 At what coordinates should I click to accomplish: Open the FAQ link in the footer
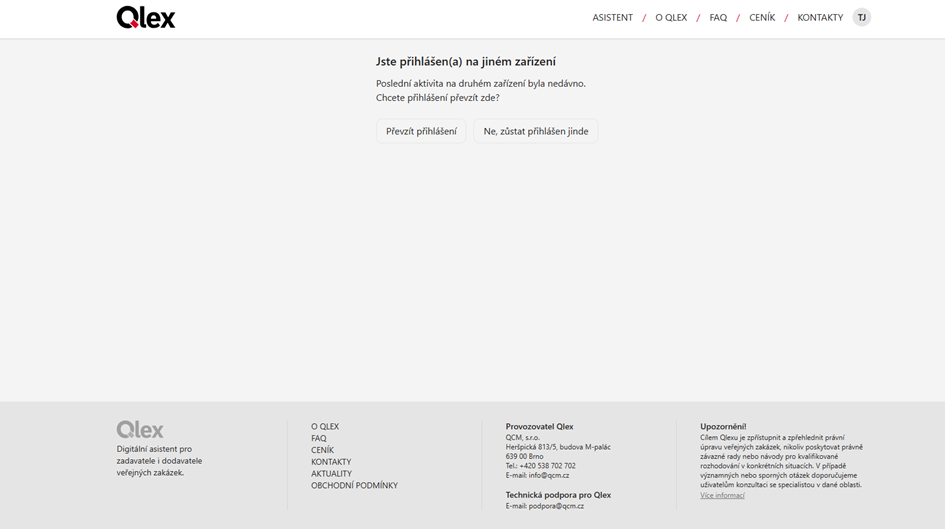click(319, 439)
